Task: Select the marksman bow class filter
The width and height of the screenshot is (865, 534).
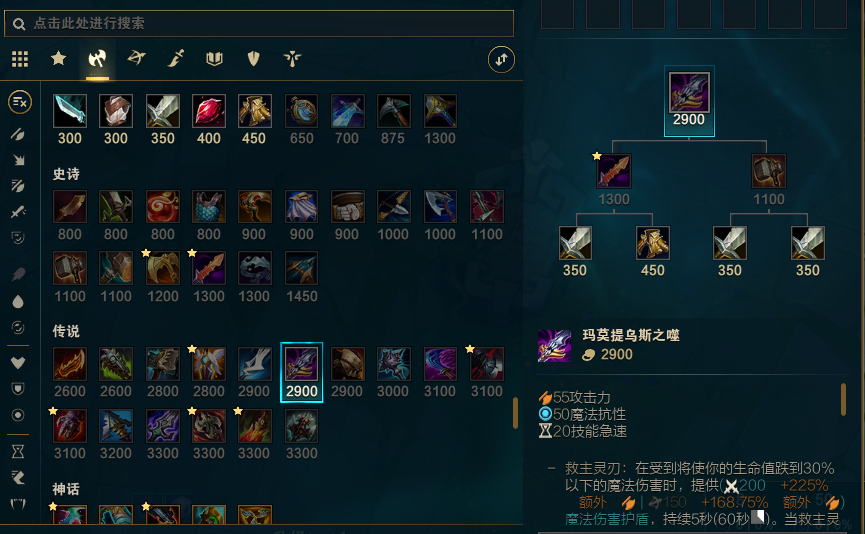Action: tap(136, 58)
